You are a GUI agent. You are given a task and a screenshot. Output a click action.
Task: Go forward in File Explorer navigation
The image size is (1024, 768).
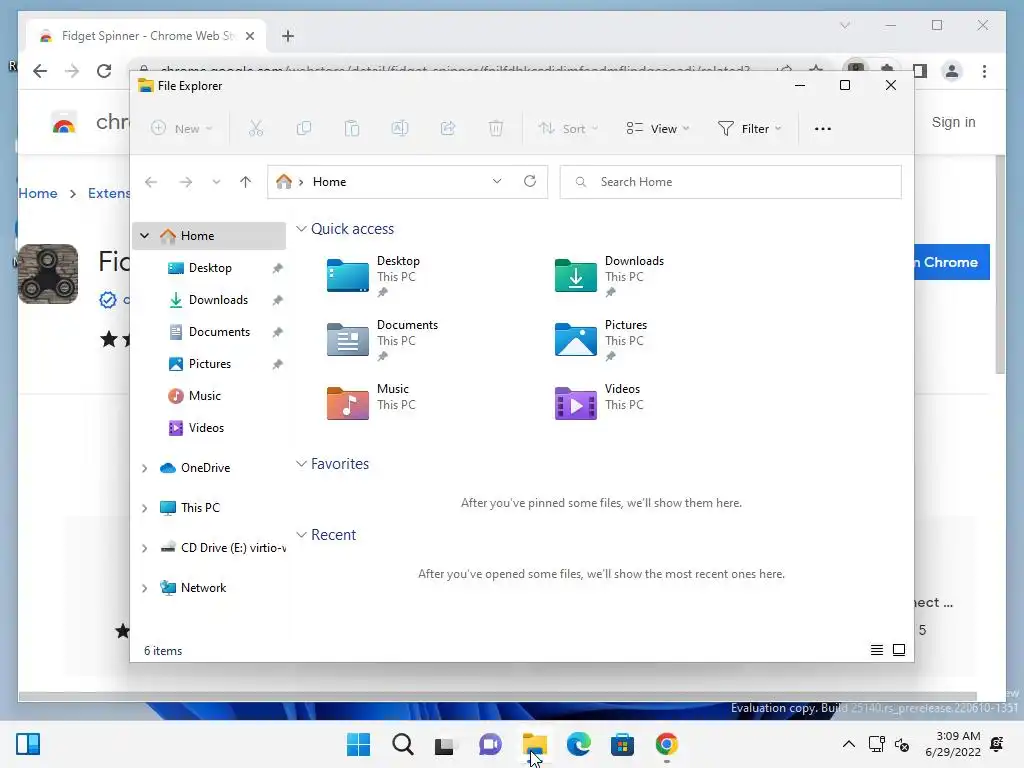(186, 182)
